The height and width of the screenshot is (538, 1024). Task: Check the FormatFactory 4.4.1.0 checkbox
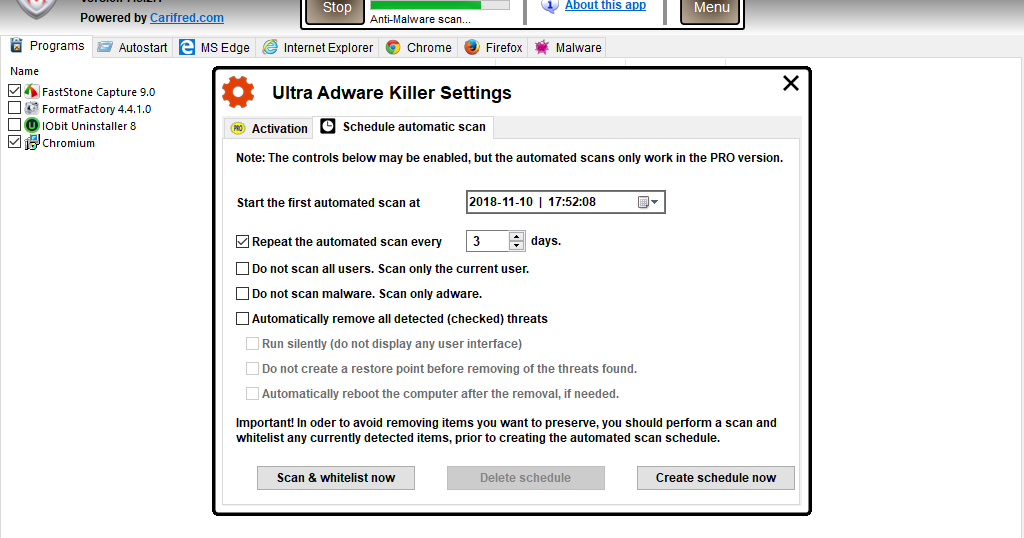14,107
